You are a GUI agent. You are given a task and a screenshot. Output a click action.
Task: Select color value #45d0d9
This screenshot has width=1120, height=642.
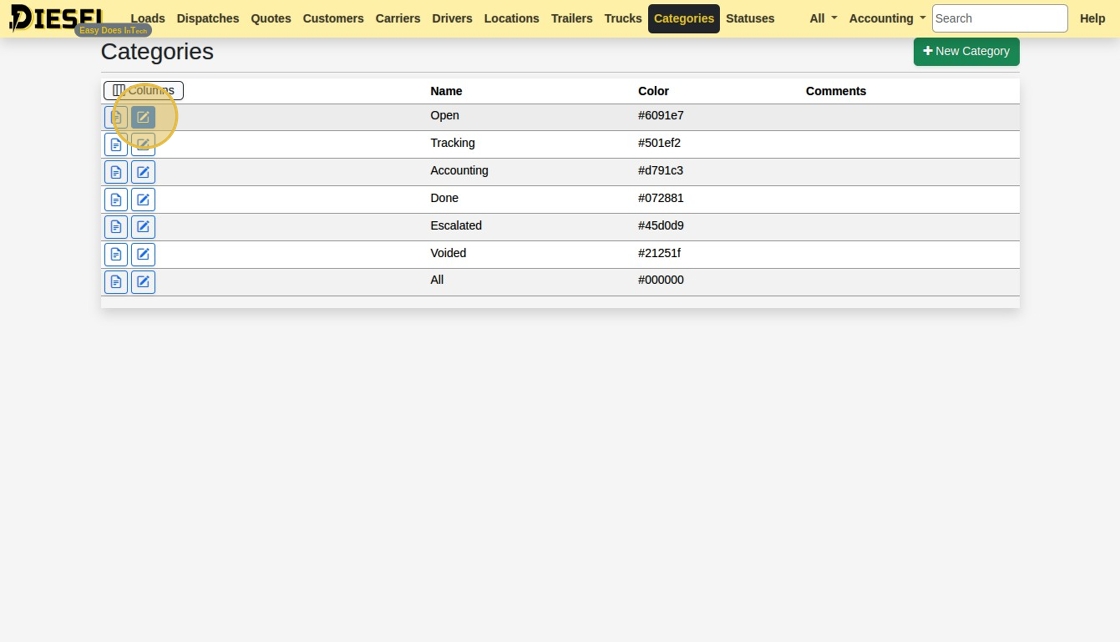tap(661, 226)
